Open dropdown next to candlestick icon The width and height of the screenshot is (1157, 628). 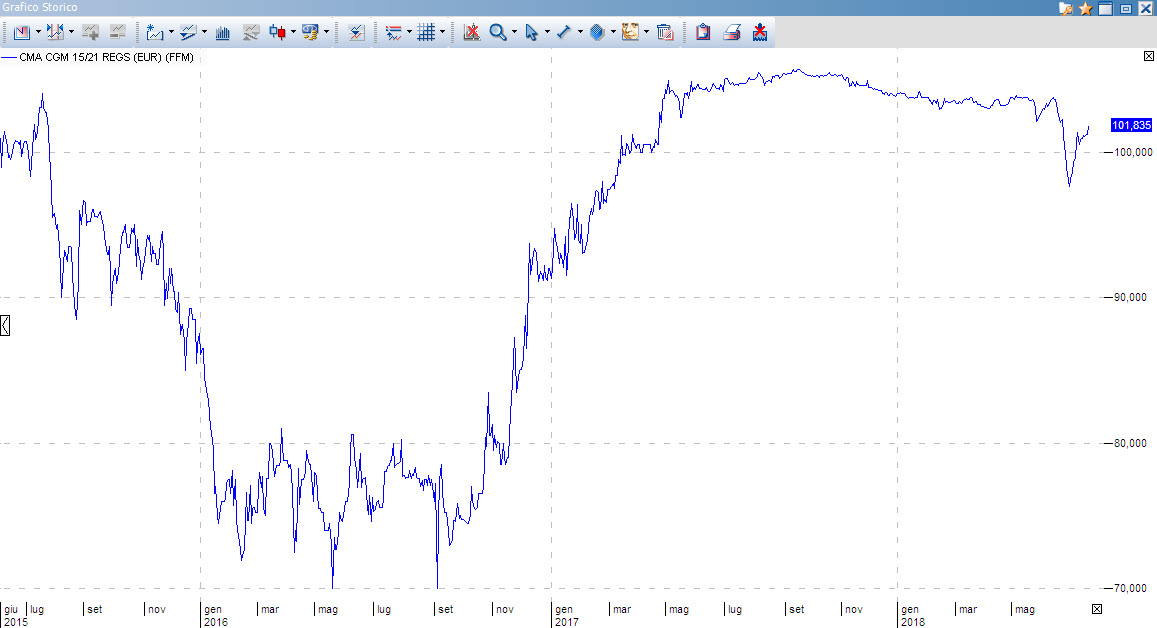tap(294, 32)
